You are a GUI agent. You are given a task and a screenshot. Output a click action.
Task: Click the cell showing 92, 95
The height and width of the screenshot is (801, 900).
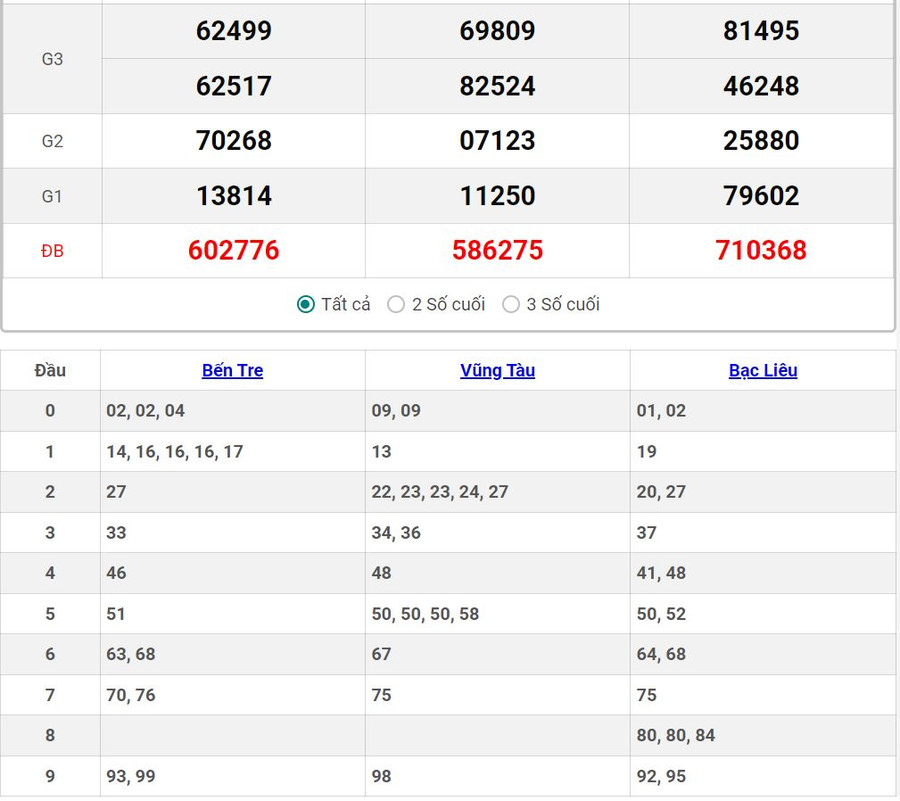click(661, 776)
